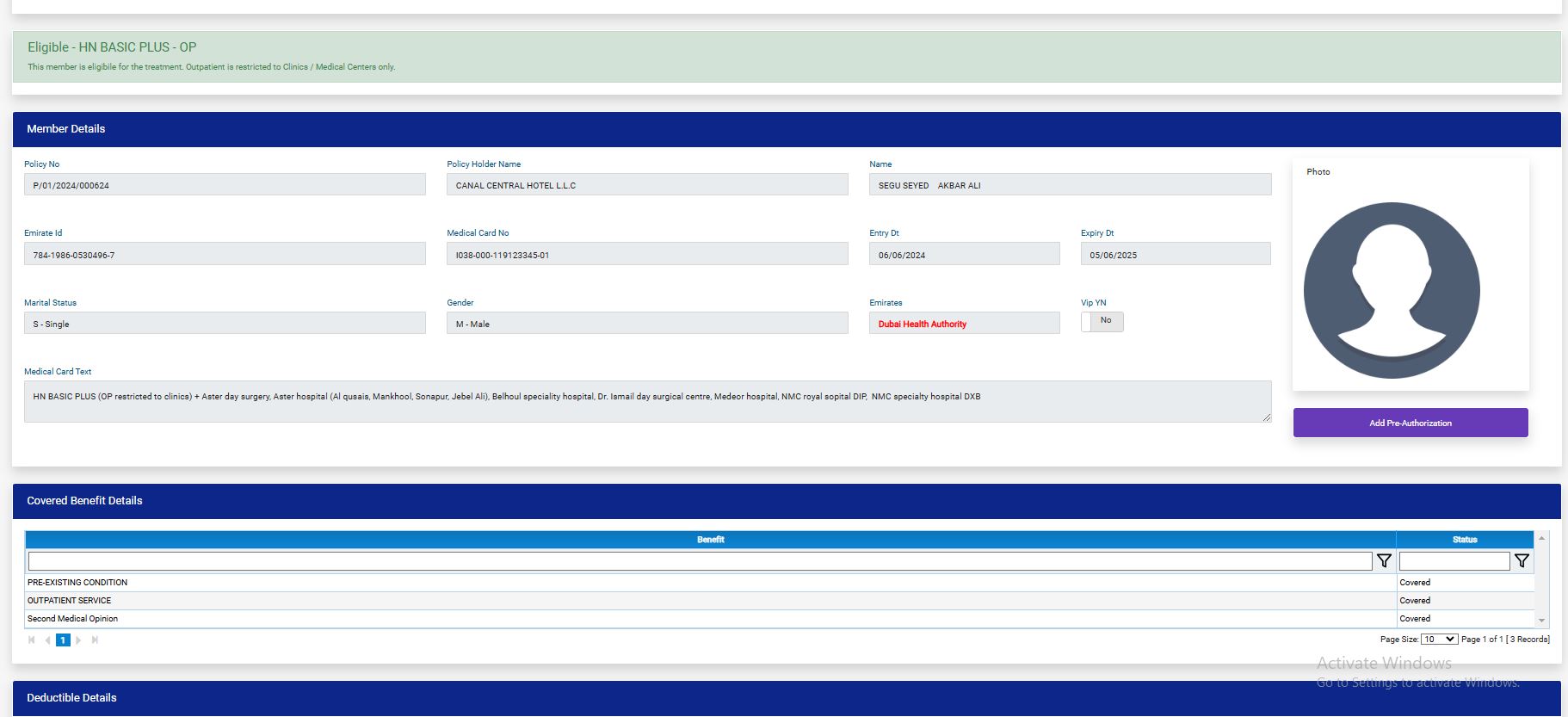Click the Benefit filter text box
Viewport: 1568px width, 717px height.
click(700, 561)
